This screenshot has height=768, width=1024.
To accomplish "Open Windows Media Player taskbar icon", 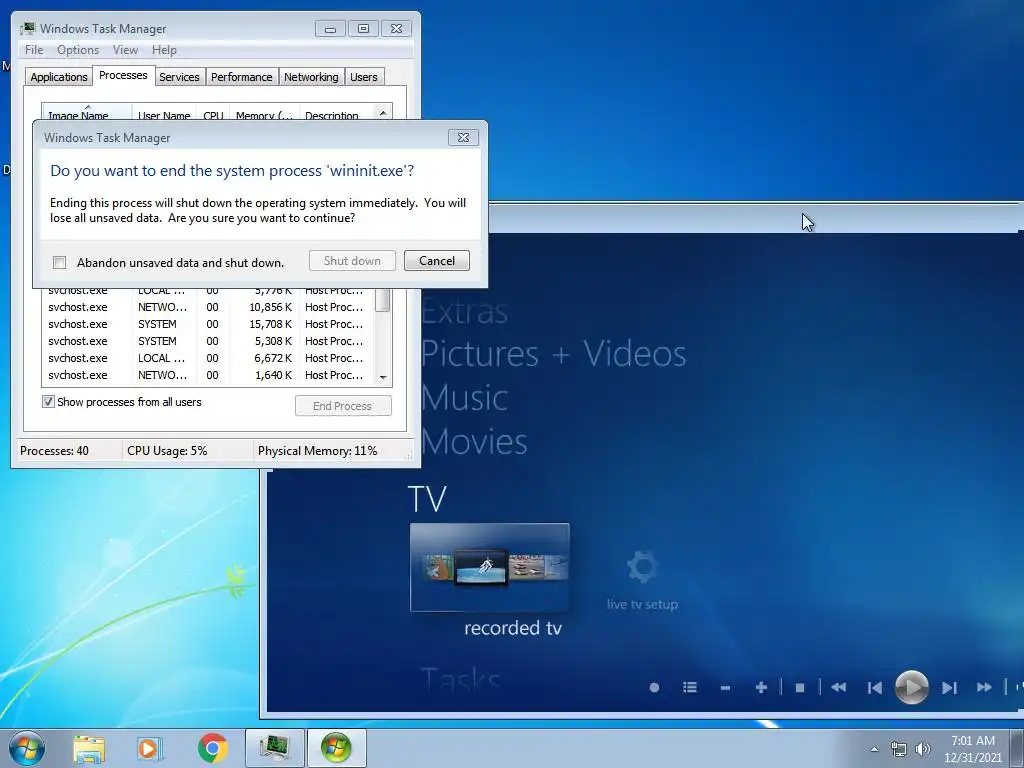I will (150, 749).
